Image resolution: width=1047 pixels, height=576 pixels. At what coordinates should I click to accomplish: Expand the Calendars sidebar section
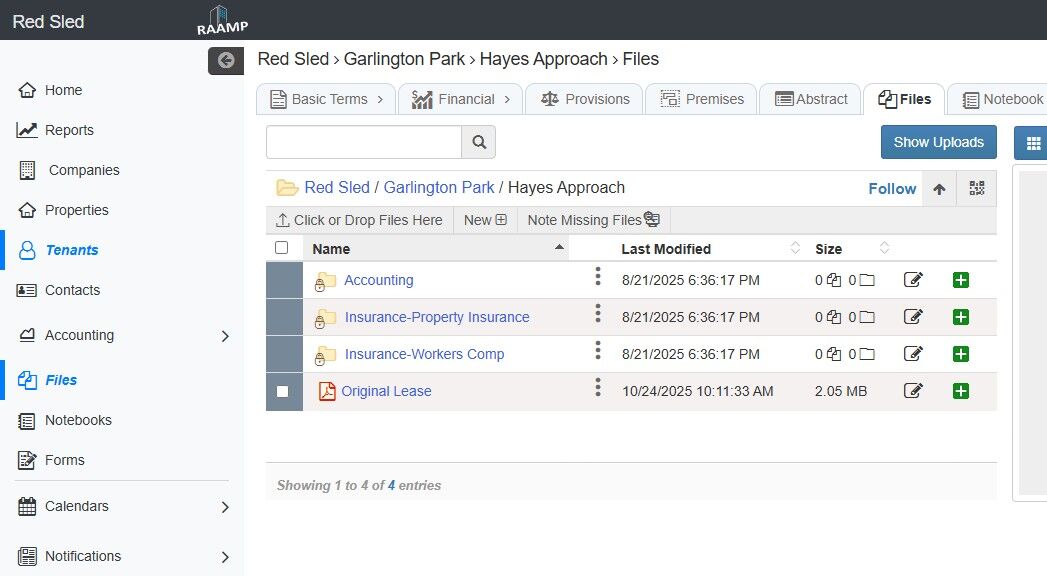click(225, 507)
